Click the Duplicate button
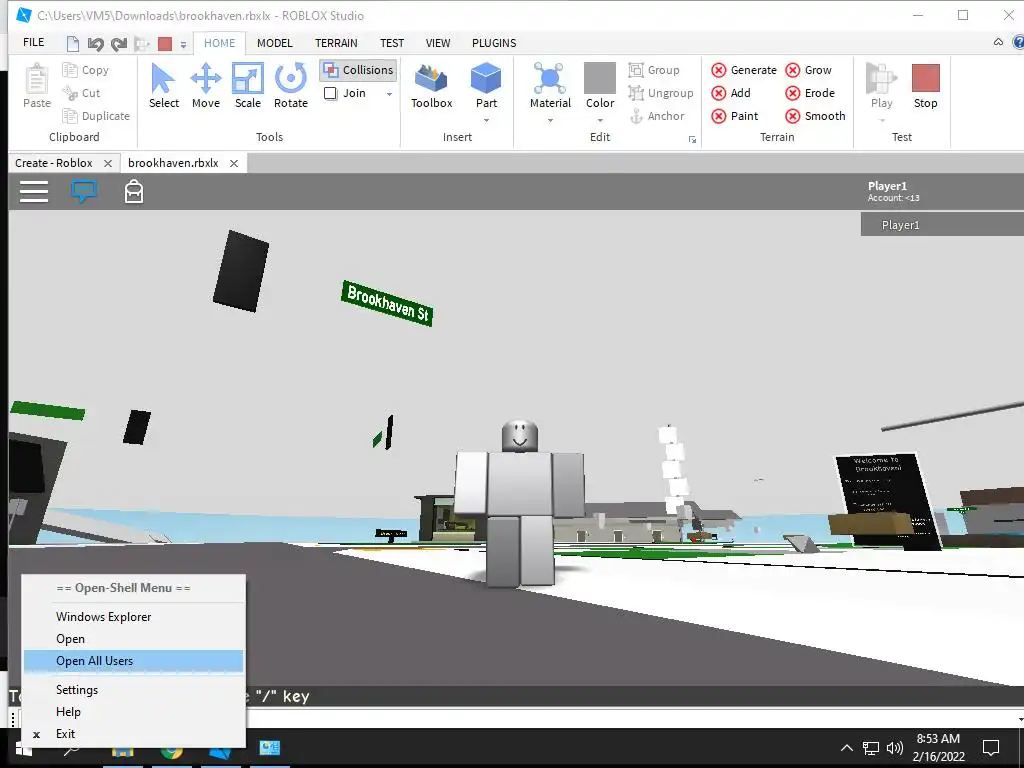 click(x=96, y=116)
